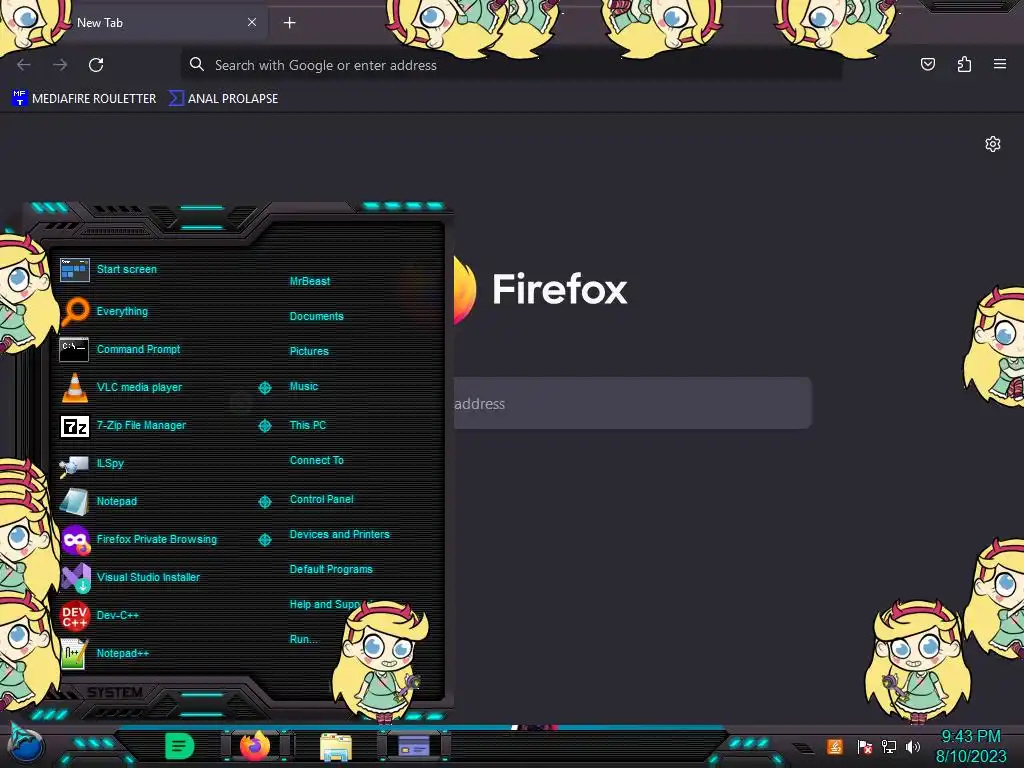1024x768 pixels.
Task: Open Notepad icon in start menu
Action: (x=74, y=502)
